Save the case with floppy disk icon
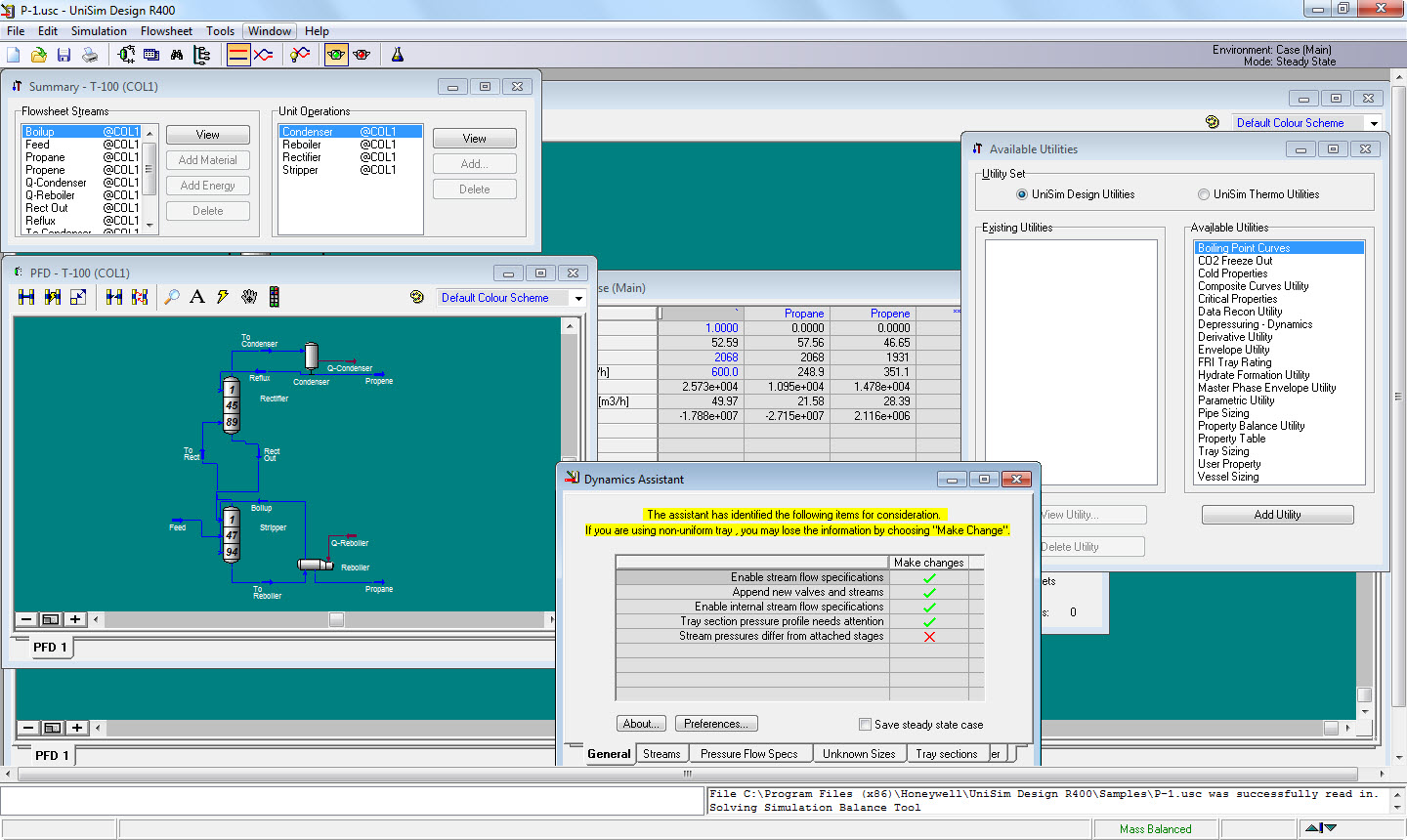1407x840 pixels. [x=64, y=55]
